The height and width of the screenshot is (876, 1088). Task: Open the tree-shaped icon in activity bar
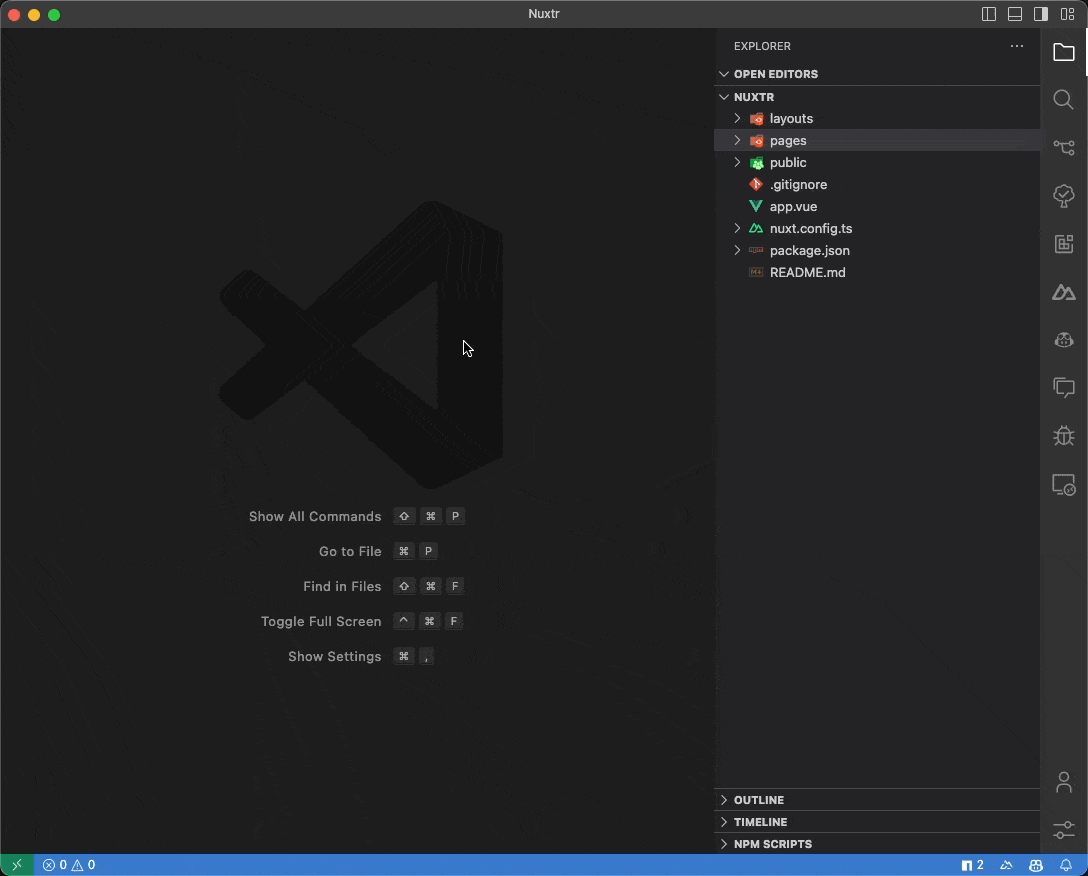(x=1063, y=196)
